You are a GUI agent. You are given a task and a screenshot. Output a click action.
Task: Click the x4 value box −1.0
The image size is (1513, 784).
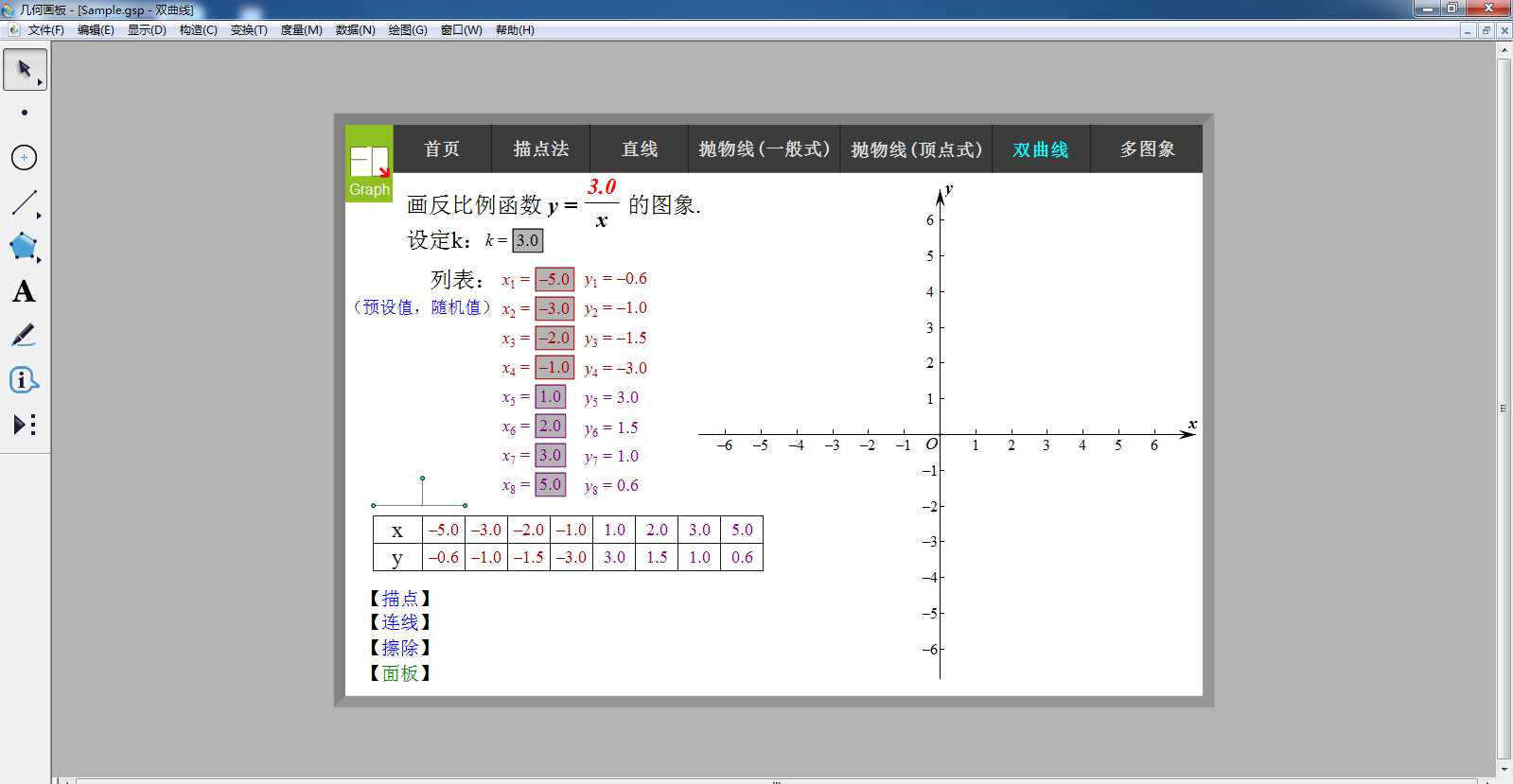coord(554,367)
